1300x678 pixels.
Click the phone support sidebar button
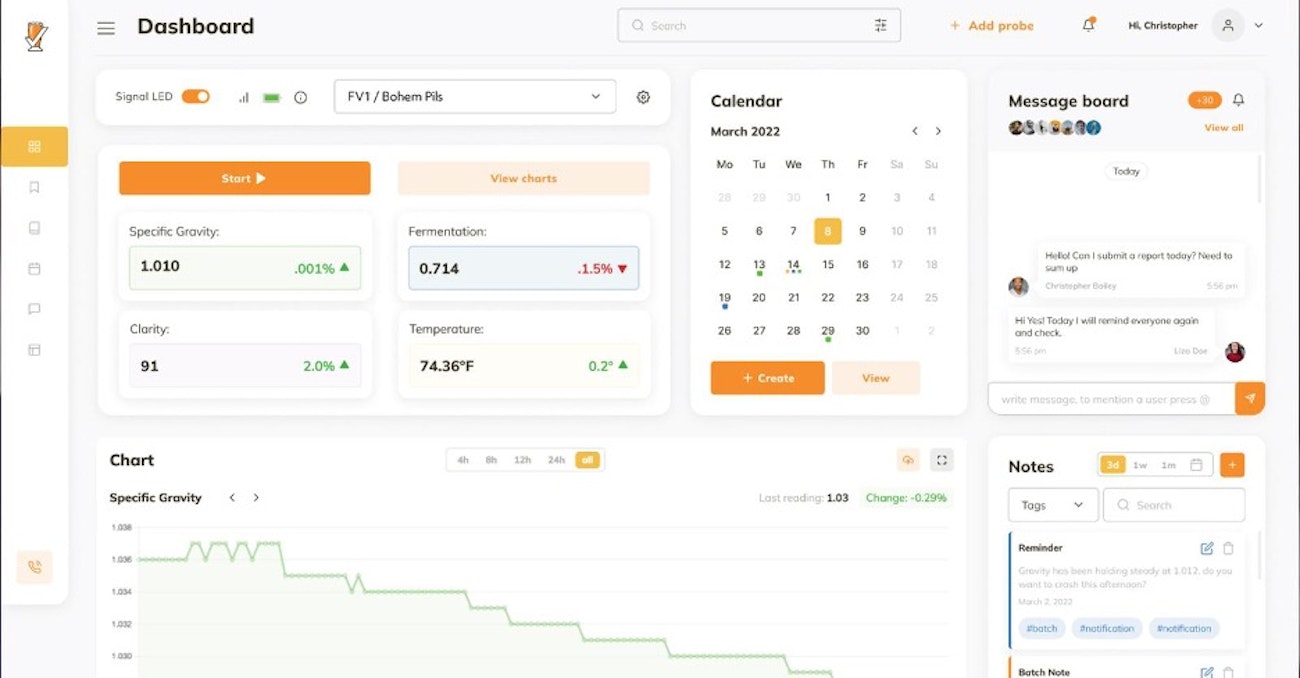click(34, 567)
